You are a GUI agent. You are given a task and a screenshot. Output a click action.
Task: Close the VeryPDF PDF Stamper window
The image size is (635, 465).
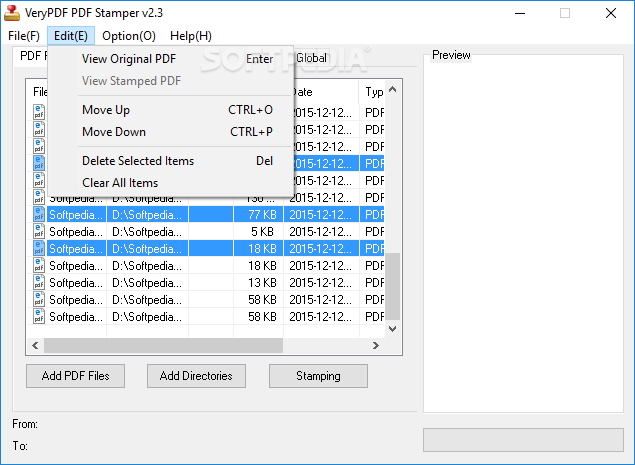coord(611,13)
